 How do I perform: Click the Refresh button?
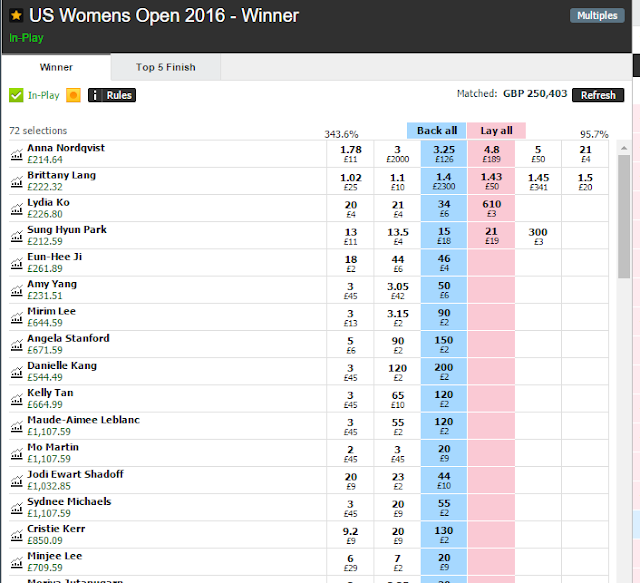pyautogui.click(x=598, y=95)
